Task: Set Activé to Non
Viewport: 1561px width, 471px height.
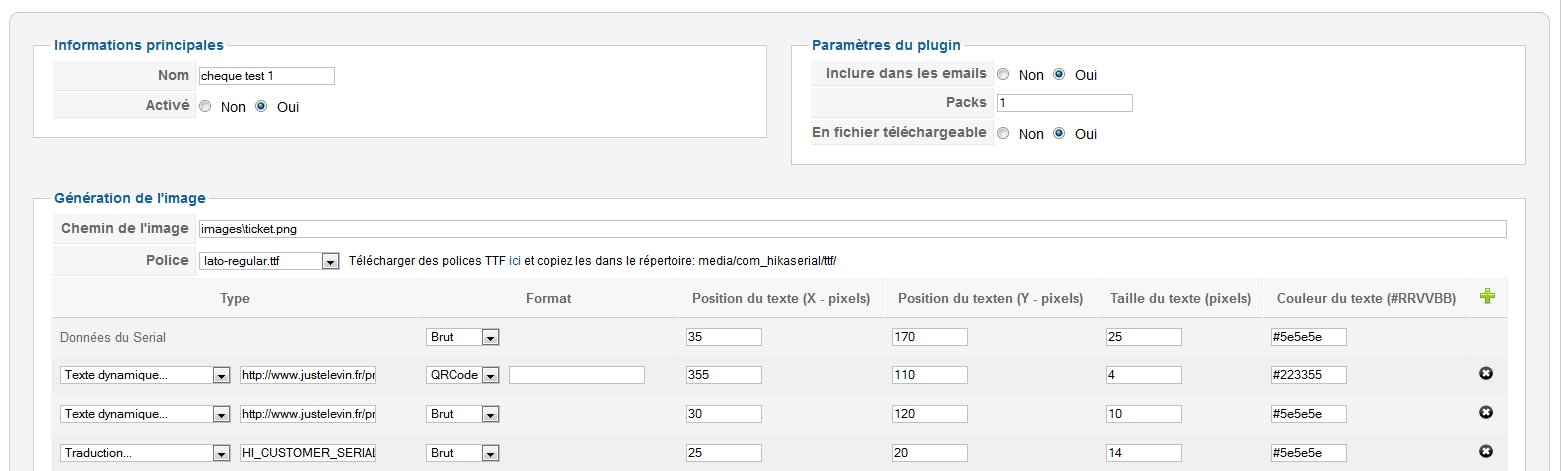Action: [205, 106]
